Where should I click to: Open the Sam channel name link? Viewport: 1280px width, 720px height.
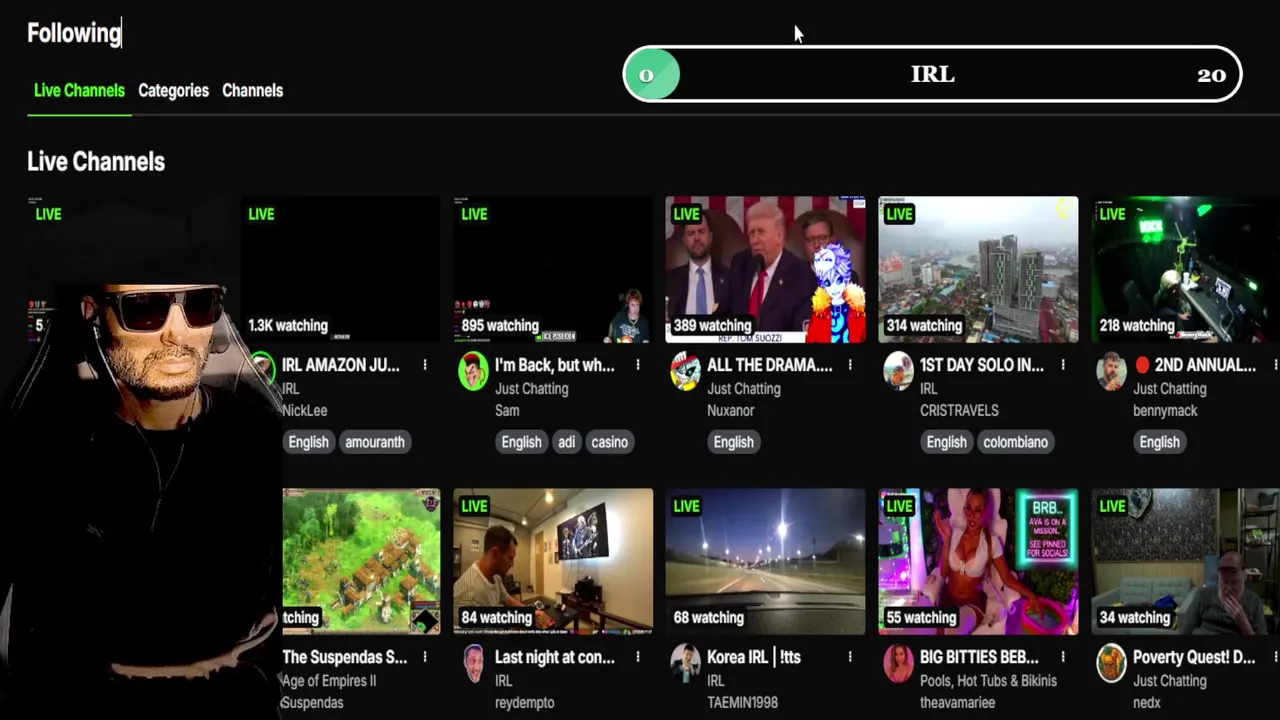click(507, 410)
